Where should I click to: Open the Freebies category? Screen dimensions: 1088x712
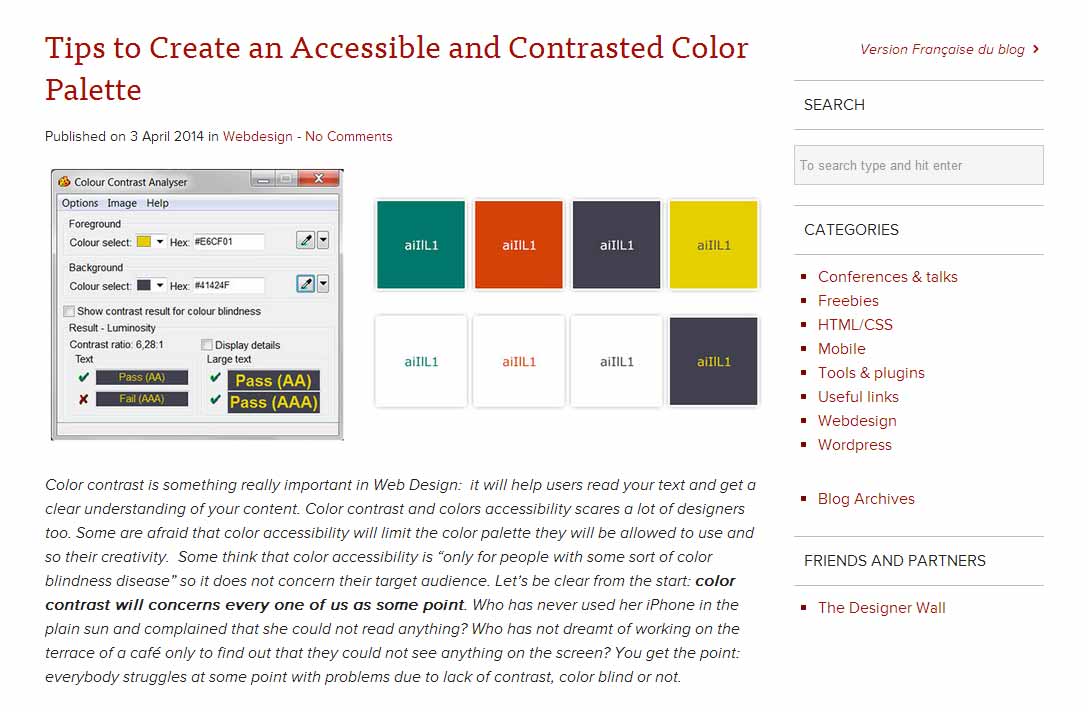click(x=848, y=300)
